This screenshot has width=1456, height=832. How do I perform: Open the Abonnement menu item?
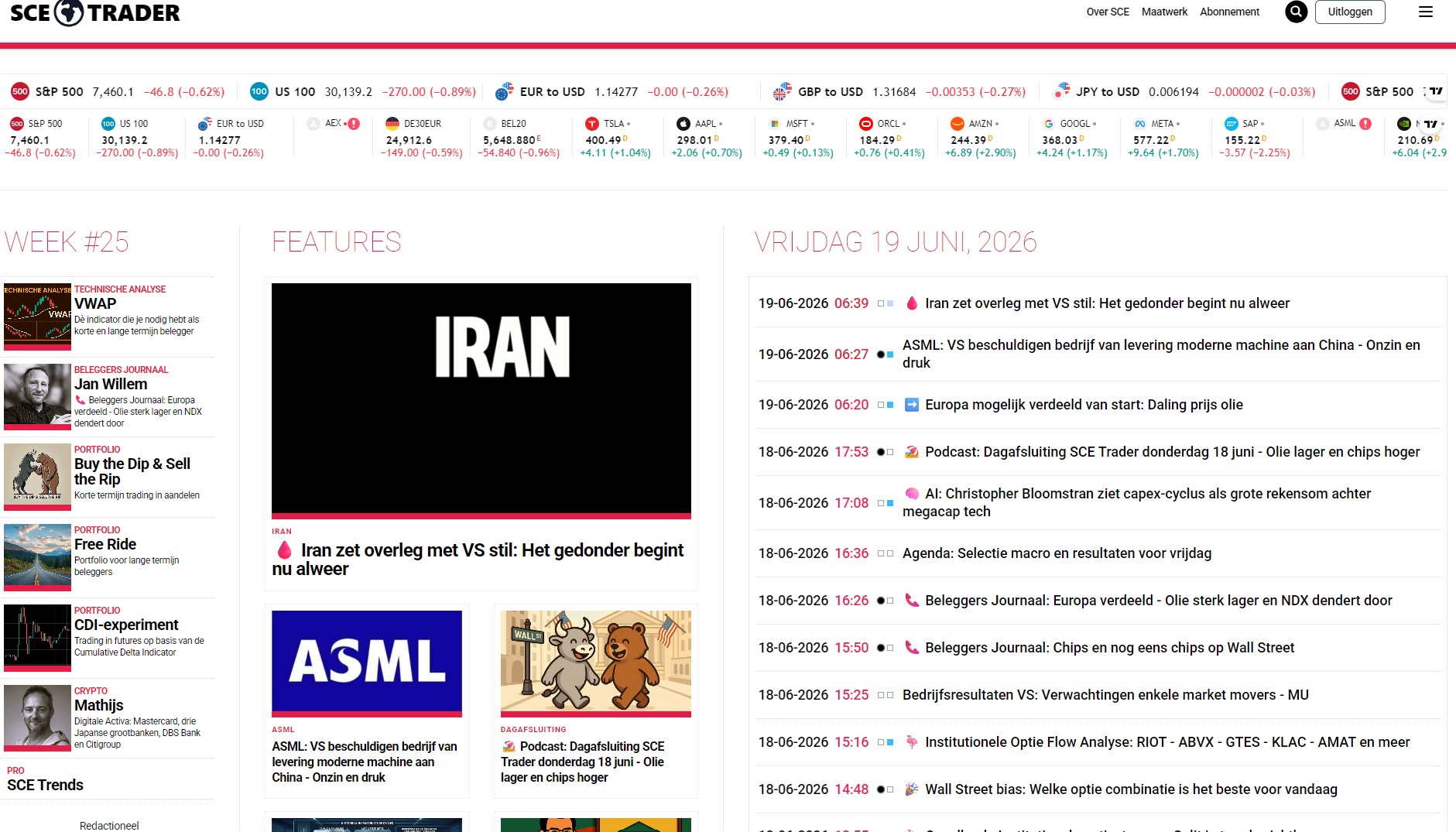pyautogui.click(x=1229, y=12)
